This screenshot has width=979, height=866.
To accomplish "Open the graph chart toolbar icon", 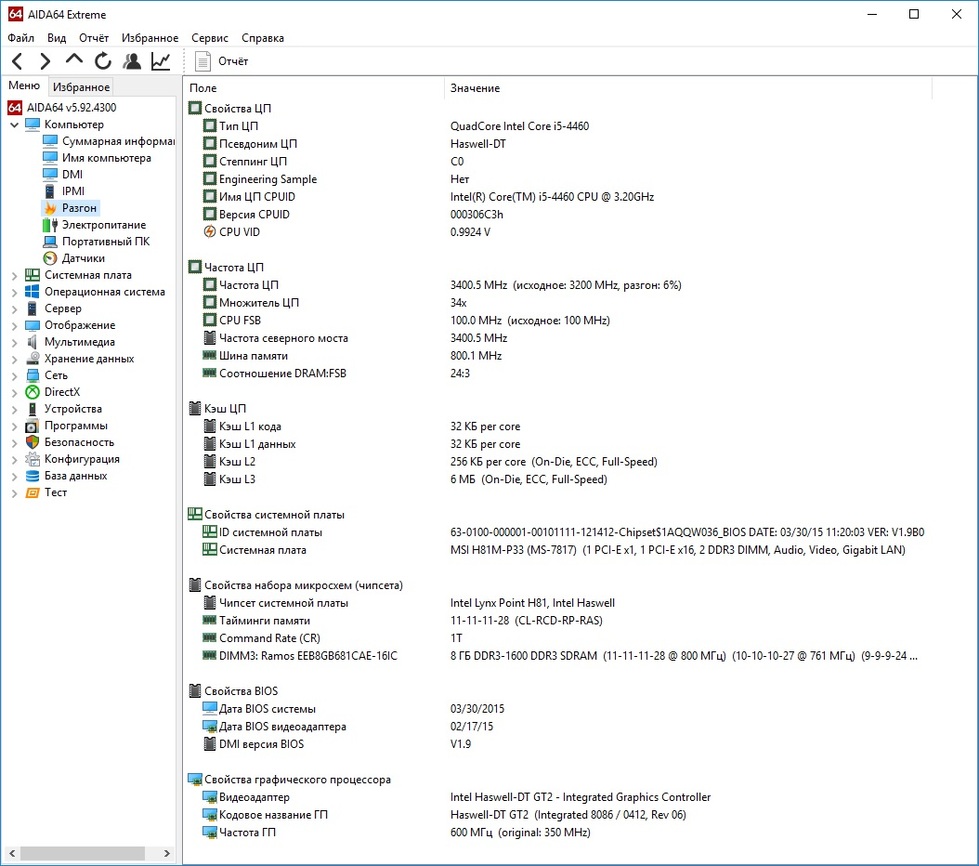I will pyautogui.click(x=161, y=61).
